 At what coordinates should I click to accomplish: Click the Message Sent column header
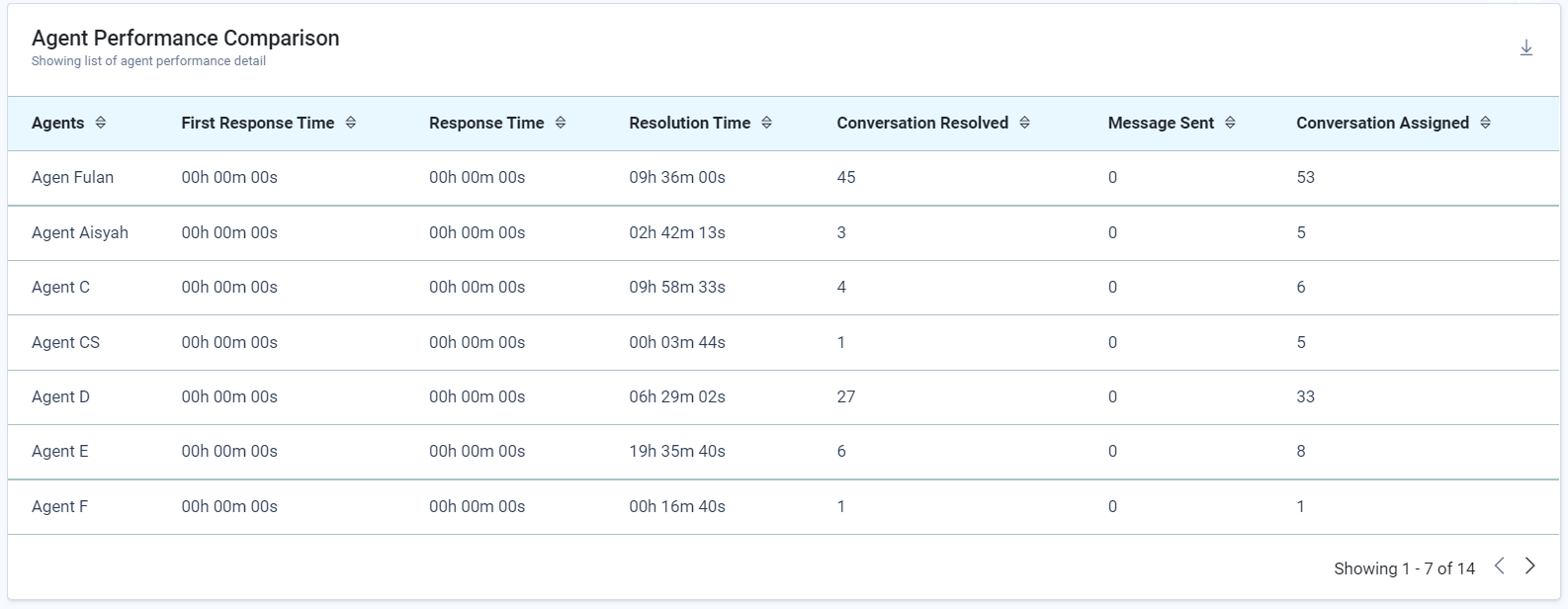click(x=1160, y=123)
